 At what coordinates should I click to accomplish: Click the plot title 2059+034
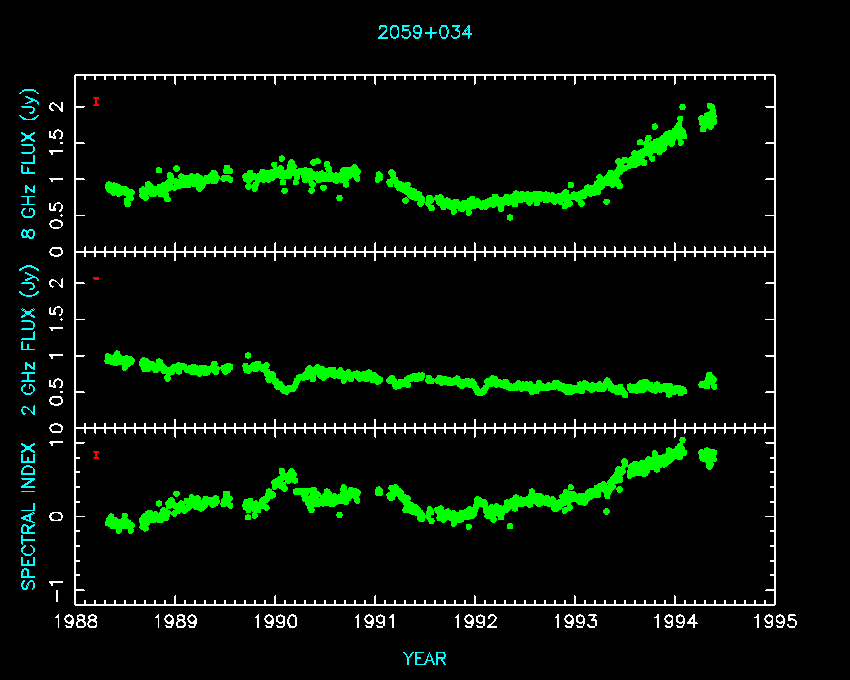424,32
